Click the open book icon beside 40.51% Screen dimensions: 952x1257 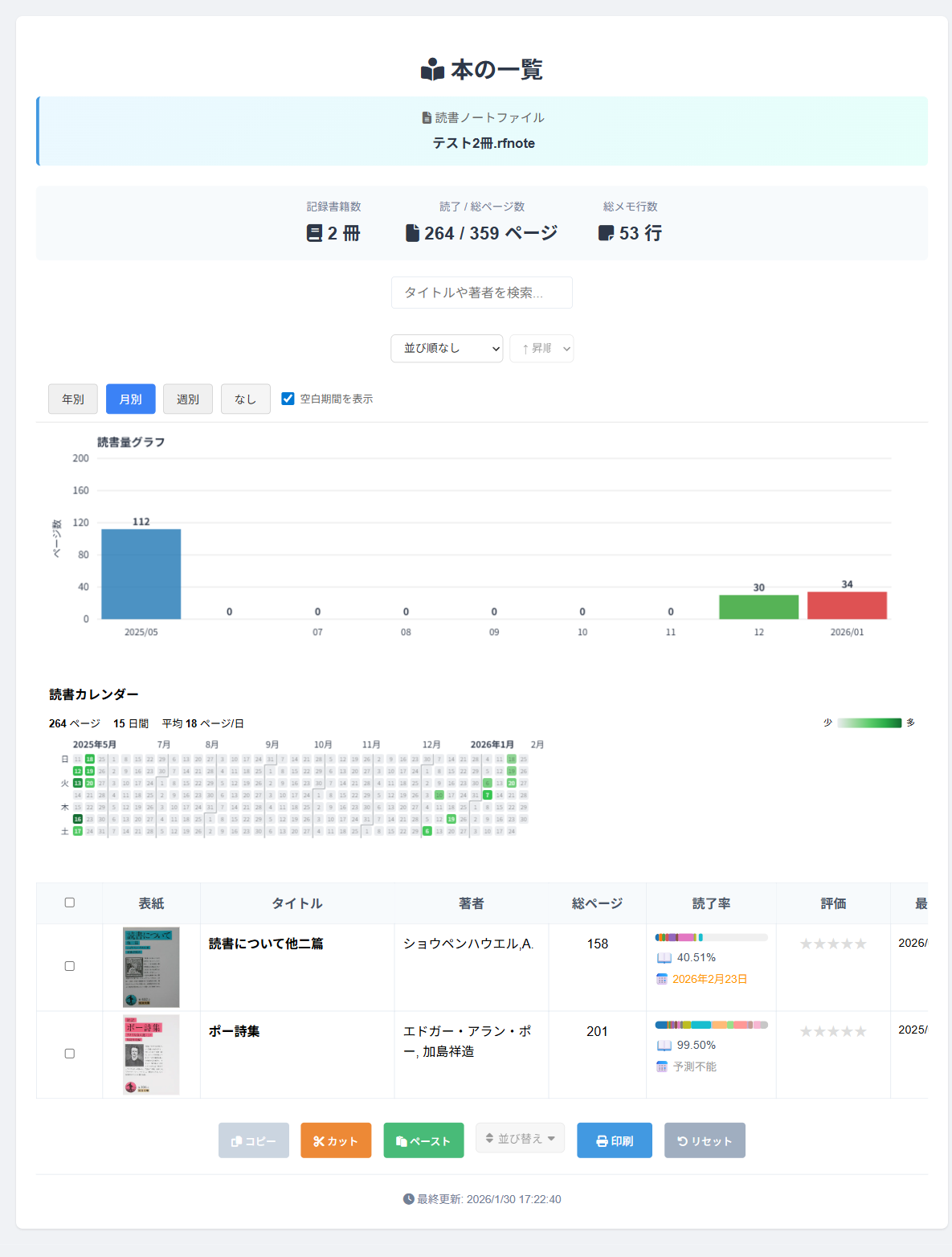coord(664,957)
